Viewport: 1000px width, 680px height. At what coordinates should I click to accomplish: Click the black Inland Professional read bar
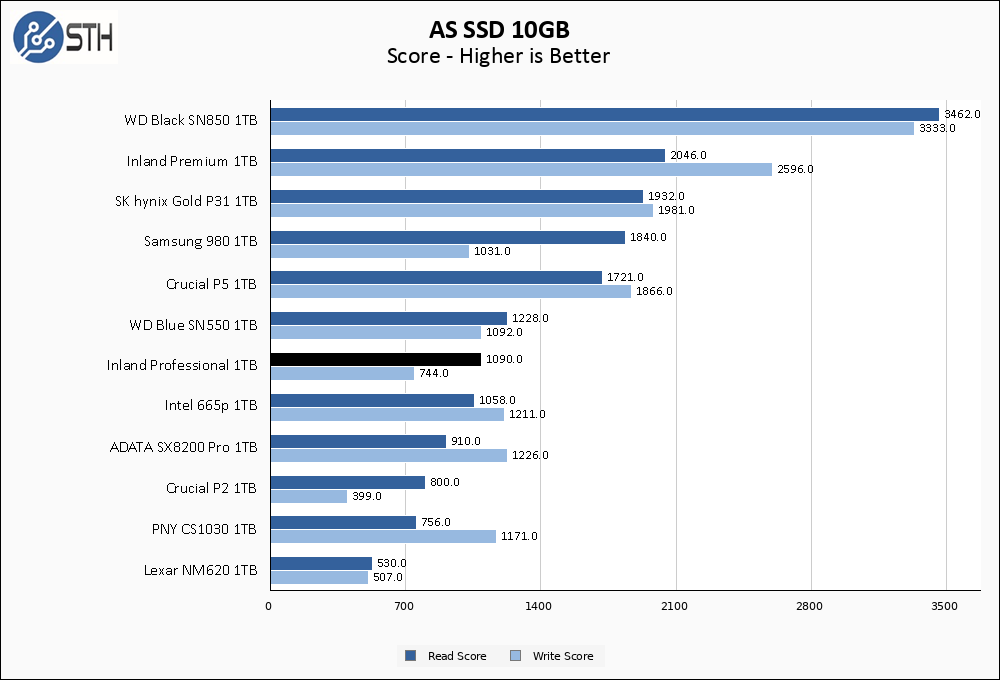click(x=376, y=359)
